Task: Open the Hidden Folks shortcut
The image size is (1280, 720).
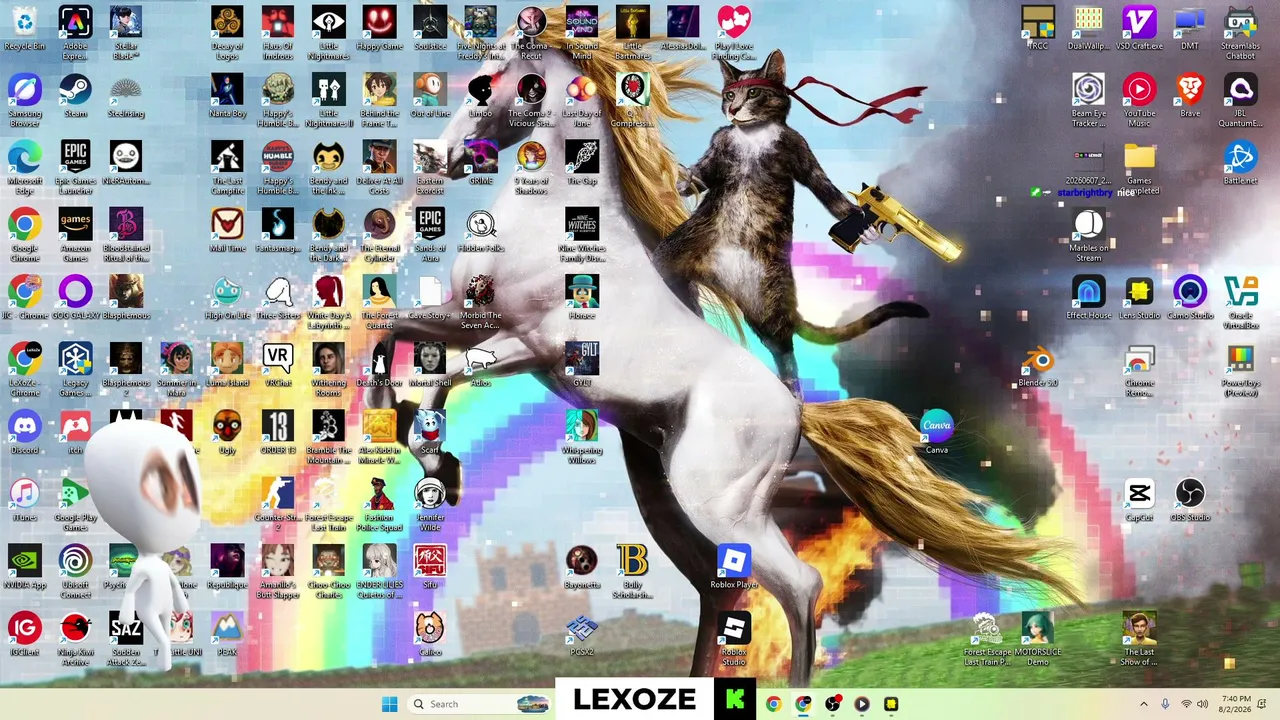Action: click(x=480, y=230)
